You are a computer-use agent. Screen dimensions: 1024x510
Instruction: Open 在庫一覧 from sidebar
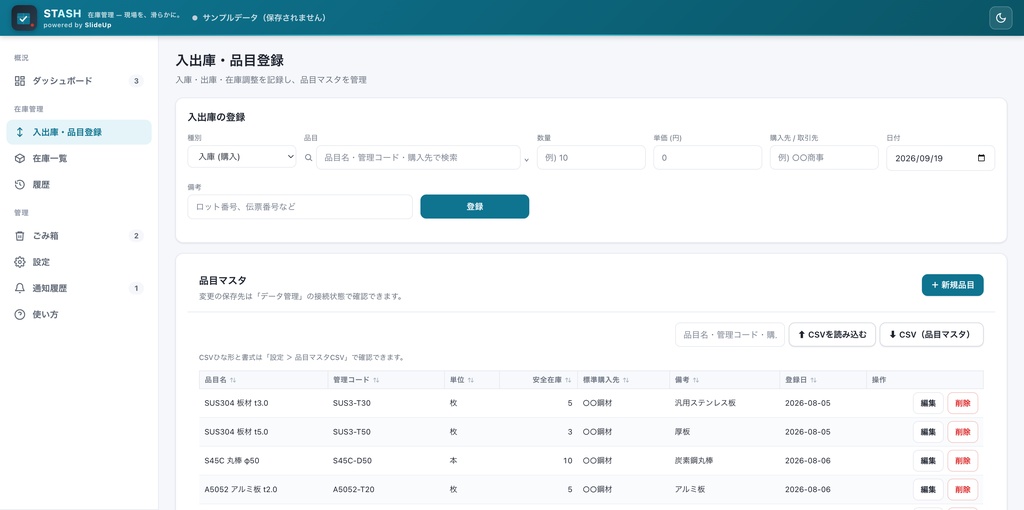coord(78,158)
